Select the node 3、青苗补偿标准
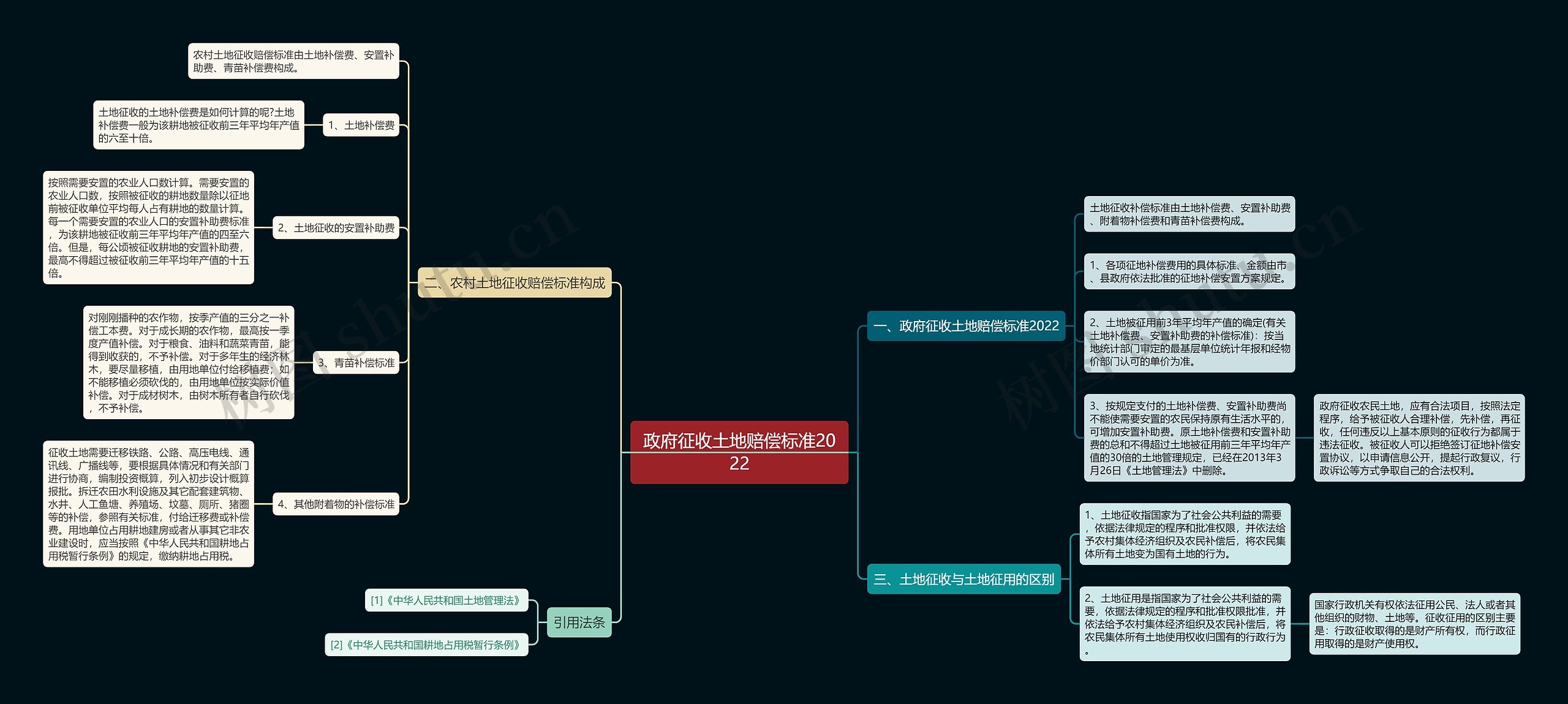Screen dimensions: 1568x704 pyautogui.click(x=356, y=363)
